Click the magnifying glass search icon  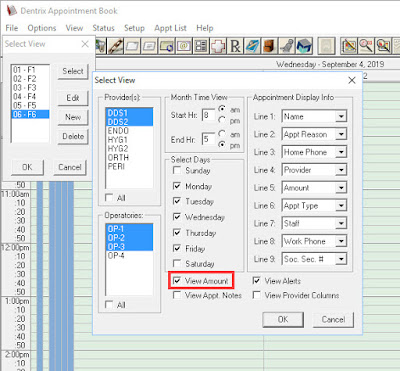pos(366,46)
